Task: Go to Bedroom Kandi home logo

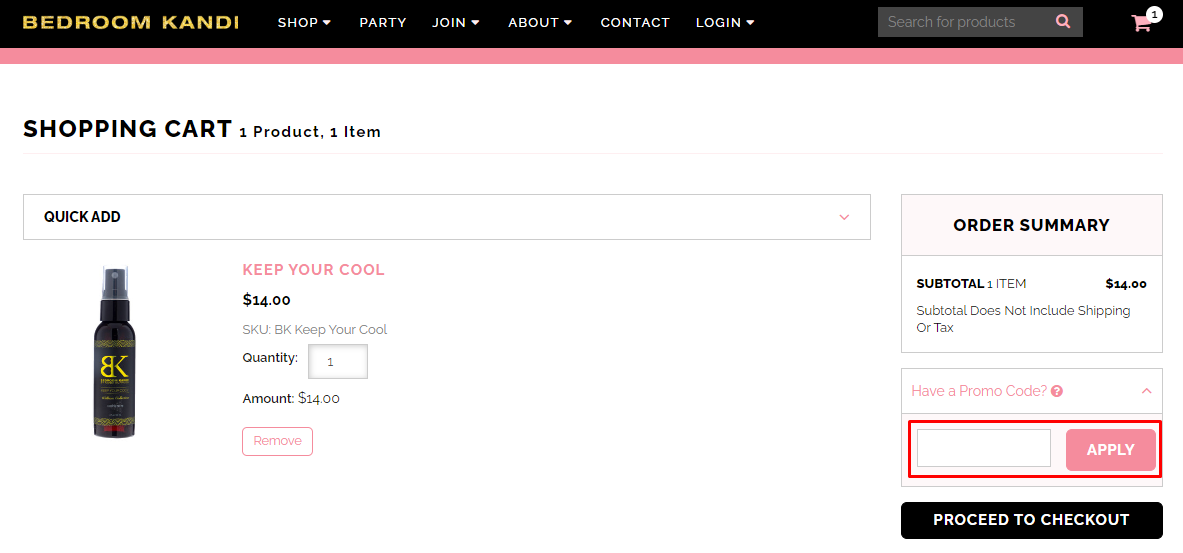Action: (x=131, y=23)
